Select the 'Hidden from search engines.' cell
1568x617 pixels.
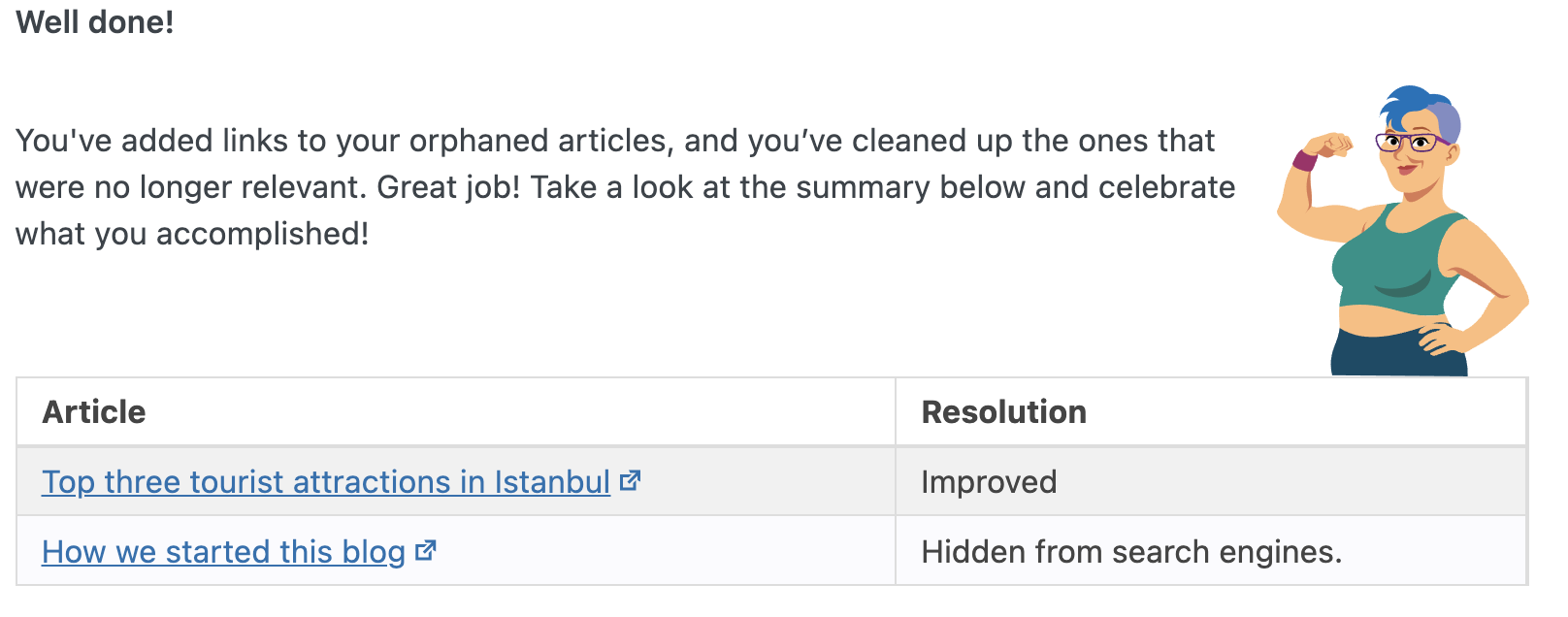pos(1131,552)
